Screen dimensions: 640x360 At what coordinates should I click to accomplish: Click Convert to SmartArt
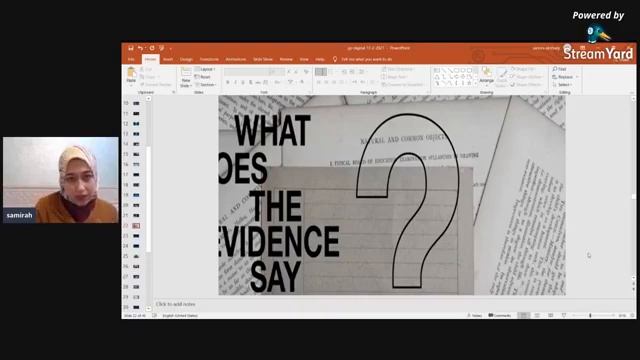click(402, 84)
